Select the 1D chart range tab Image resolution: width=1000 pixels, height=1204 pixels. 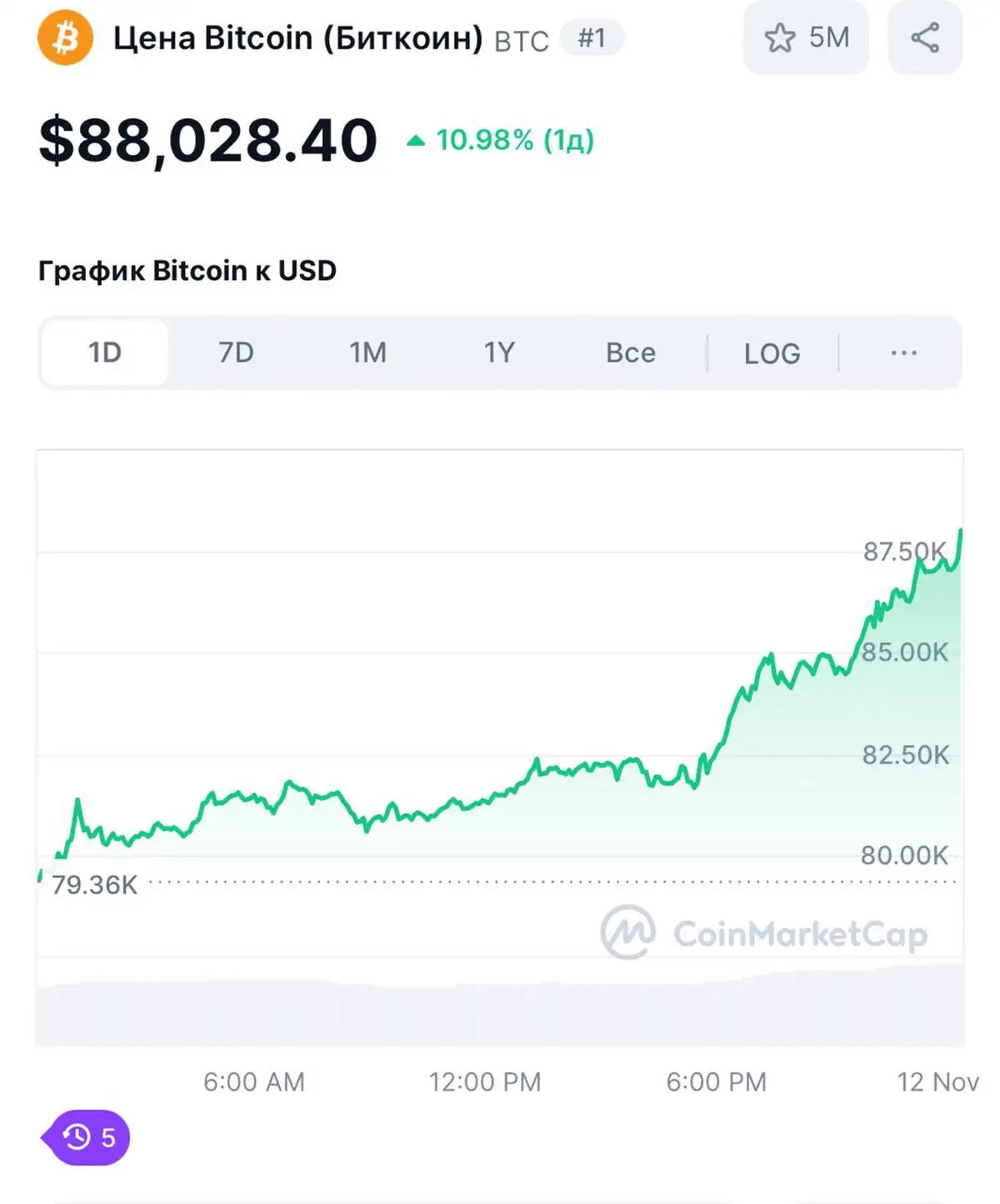pos(105,352)
